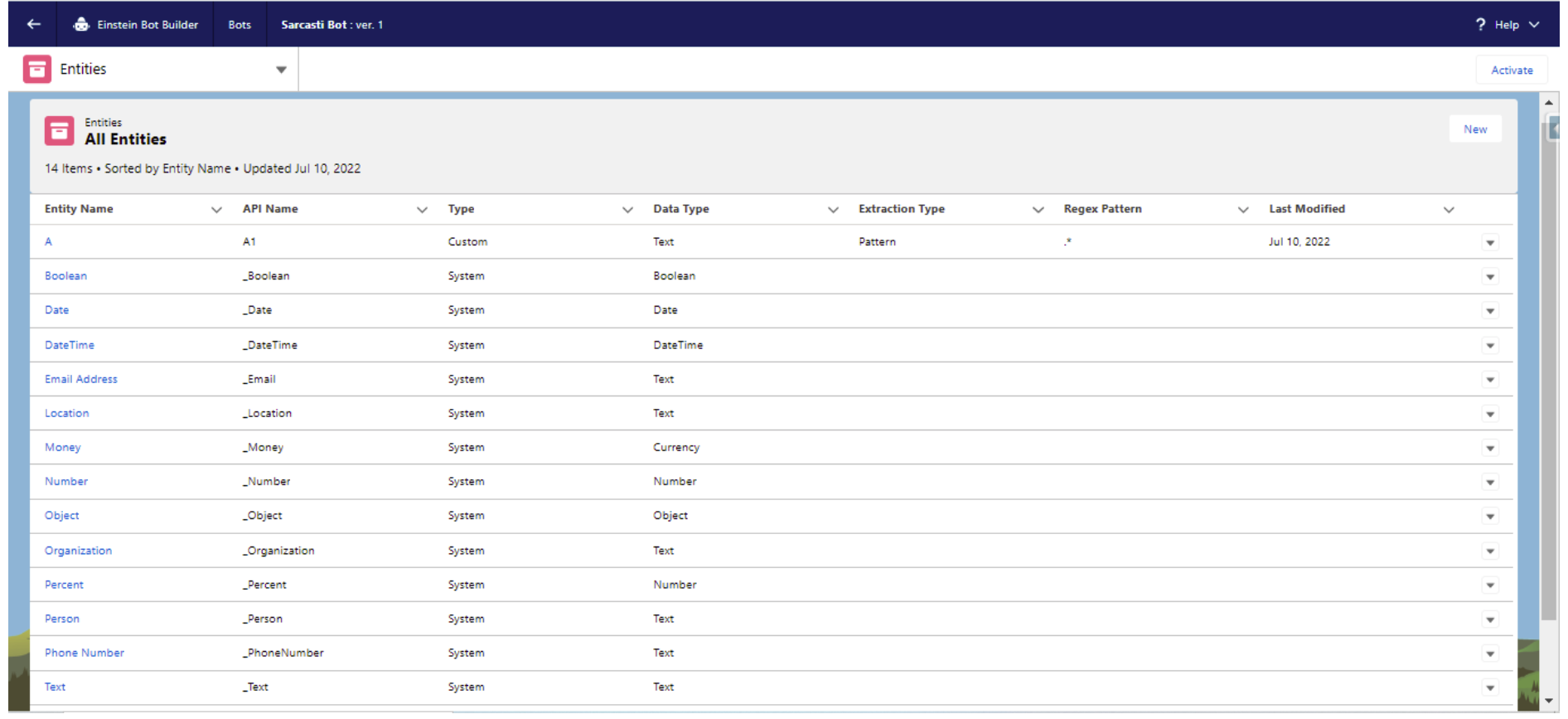Expand the Last Modified column chevron
The height and width of the screenshot is (719, 1568).
pos(1449,210)
